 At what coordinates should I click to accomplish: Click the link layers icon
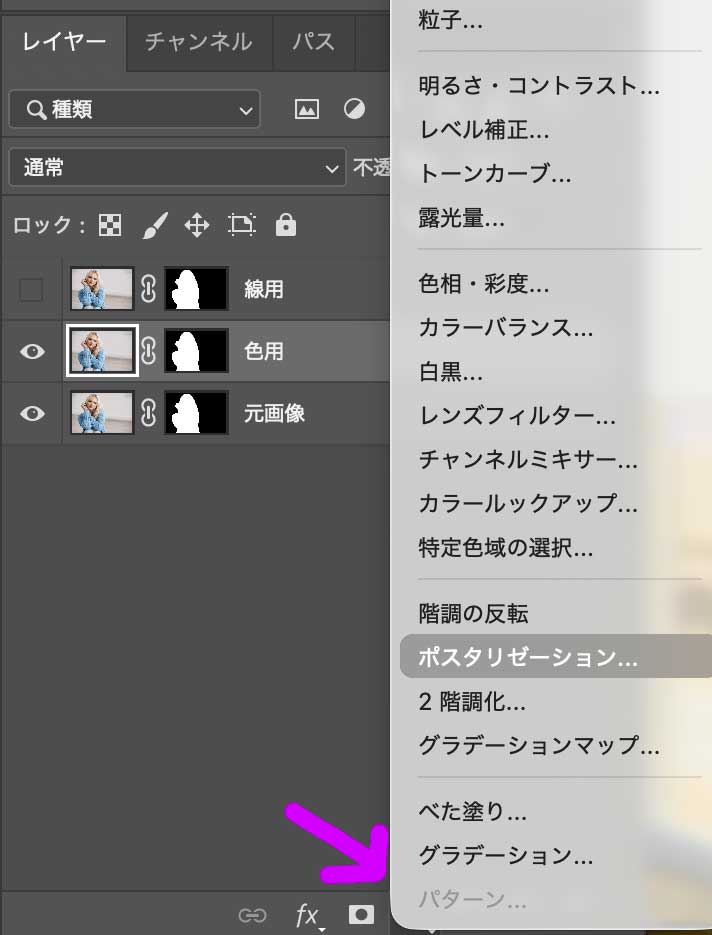(252, 915)
